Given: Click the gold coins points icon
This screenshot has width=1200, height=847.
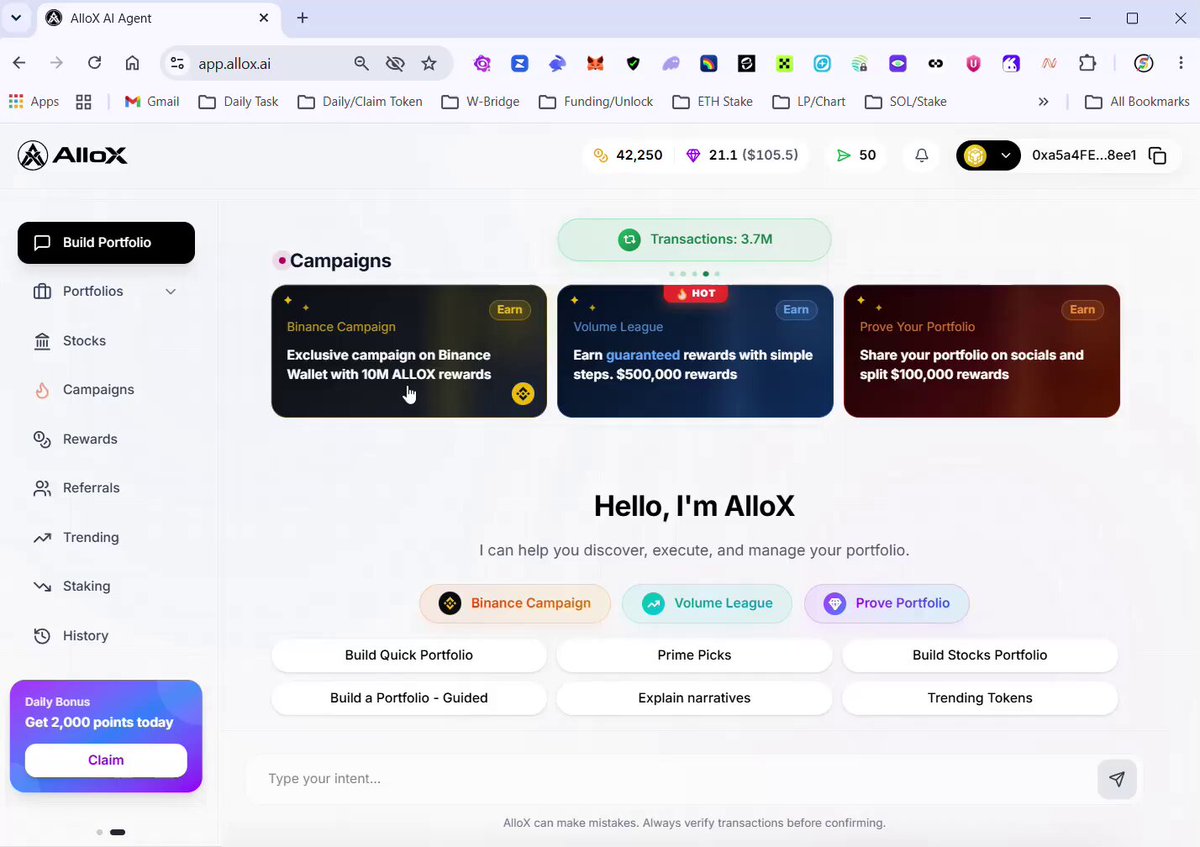Looking at the screenshot, I should (601, 156).
